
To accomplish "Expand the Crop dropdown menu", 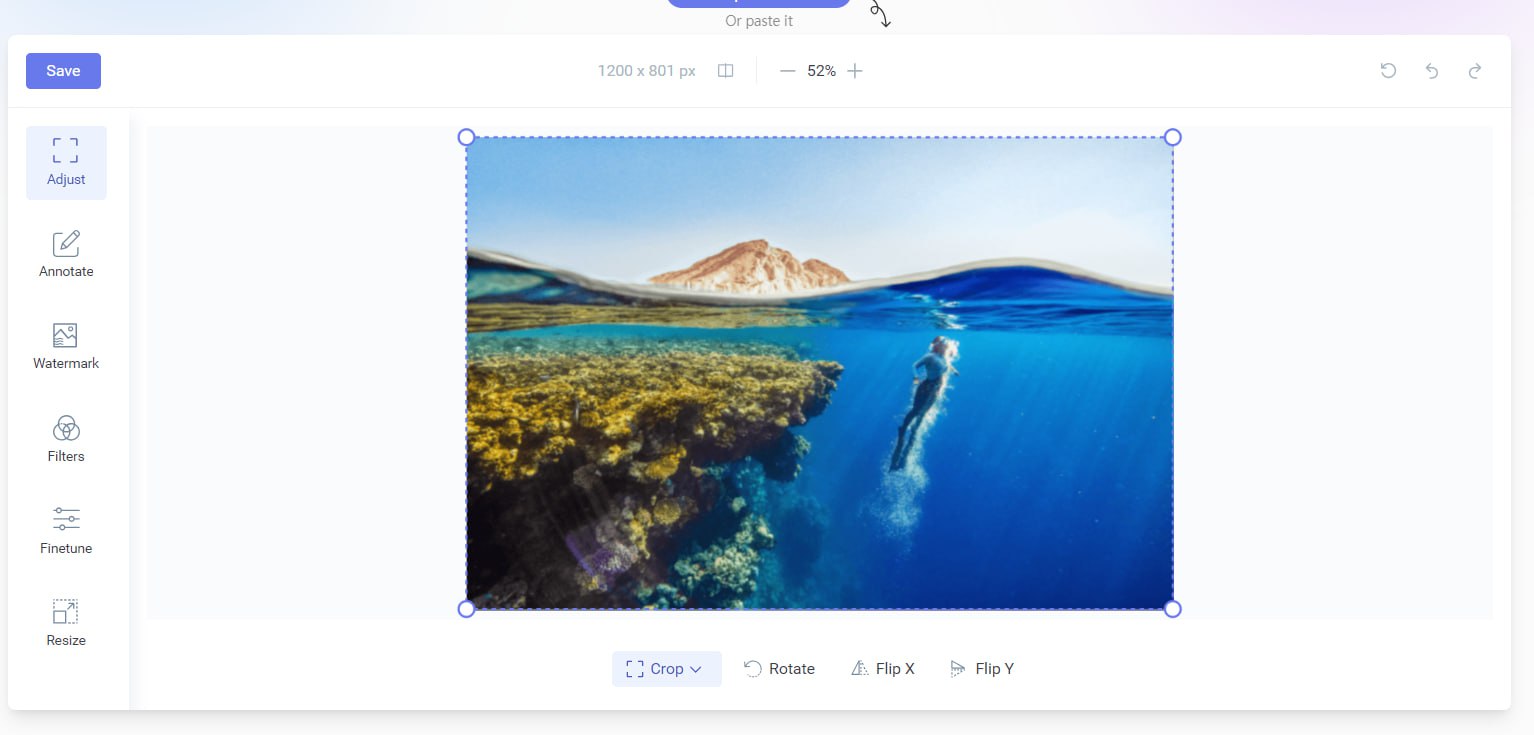I will pyautogui.click(x=666, y=669).
